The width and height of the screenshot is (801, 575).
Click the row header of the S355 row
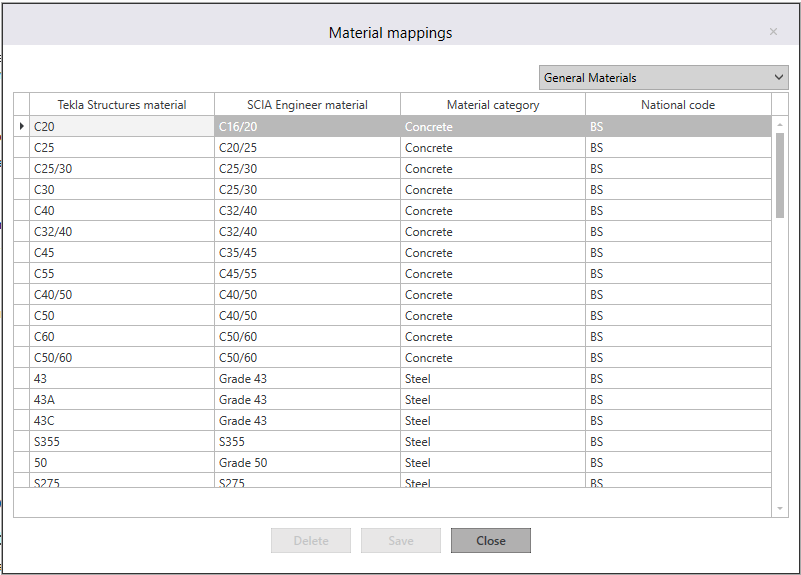[x=21, y=441]
